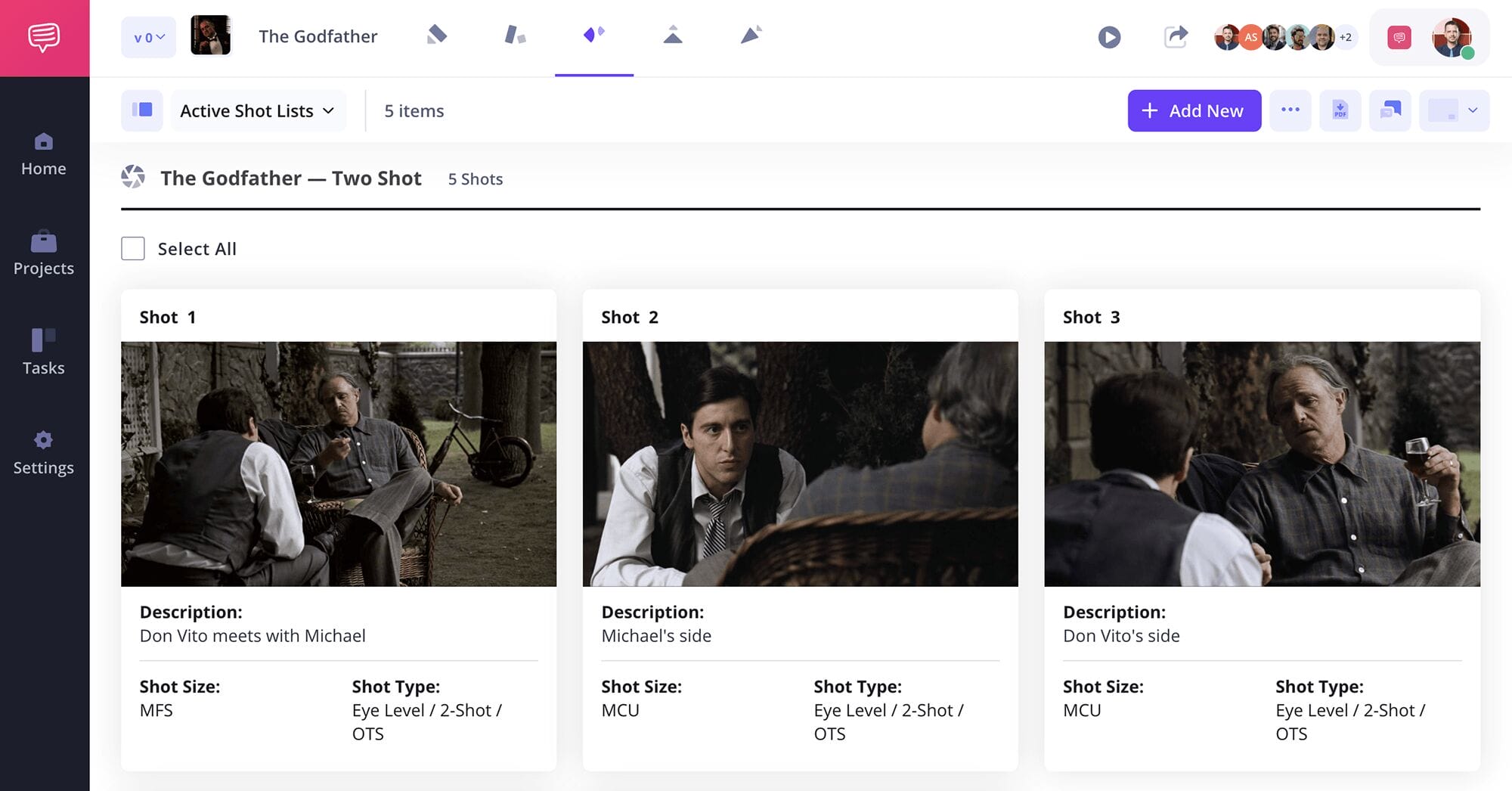The image size is (1512, 791).
Task: Open the user profile avatar
Action: 1452,37
